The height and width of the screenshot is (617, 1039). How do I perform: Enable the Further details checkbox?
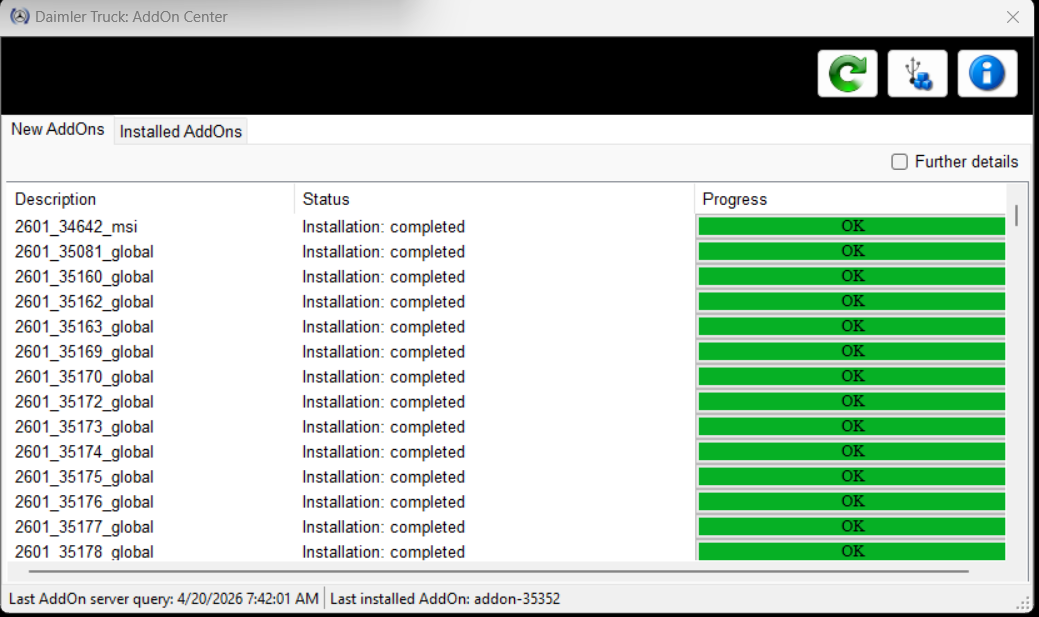pyautogui.click(x=899, y=161)
